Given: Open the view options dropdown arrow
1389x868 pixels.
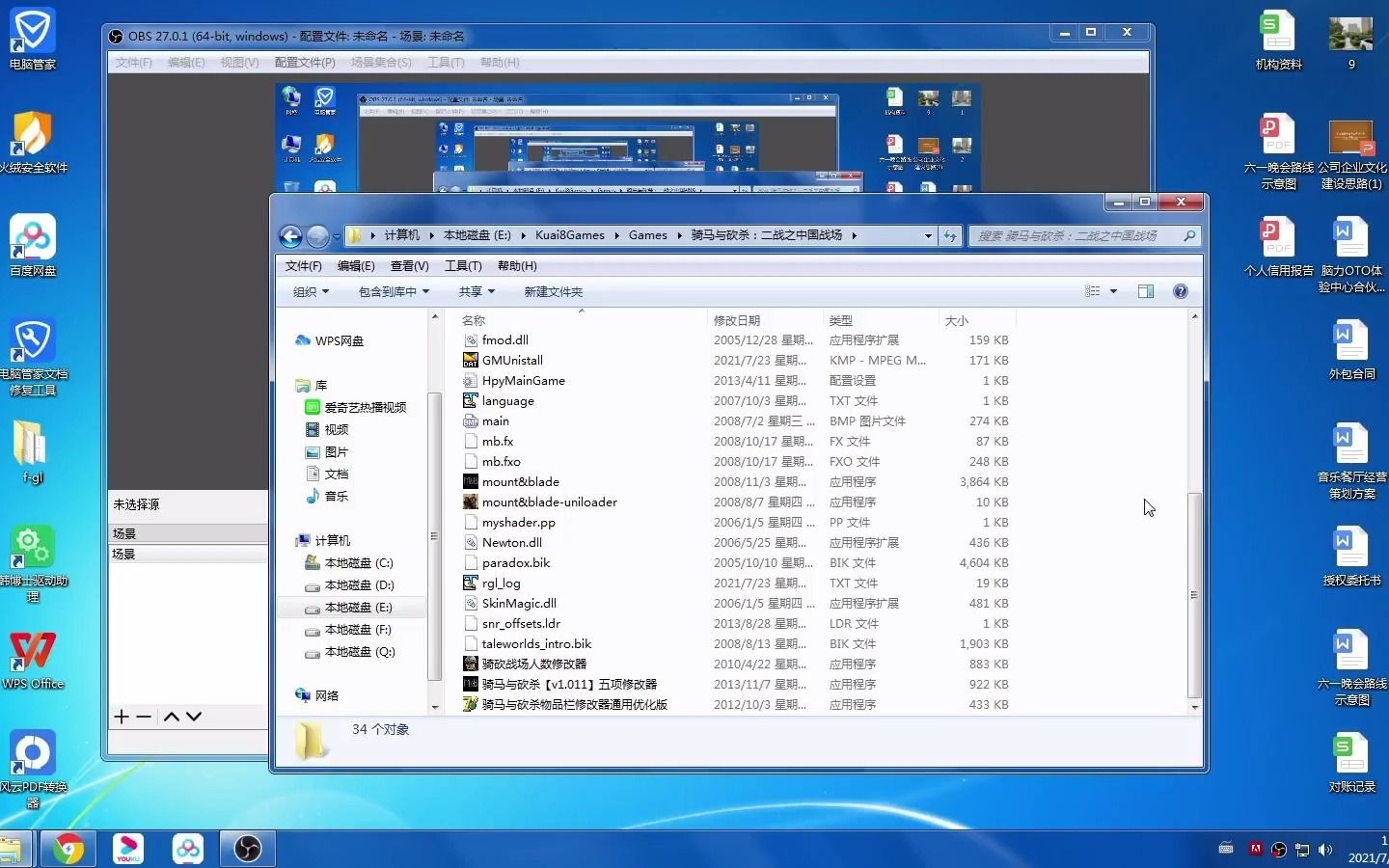Looking at the screenshot, I should [x=1113, y=291].
